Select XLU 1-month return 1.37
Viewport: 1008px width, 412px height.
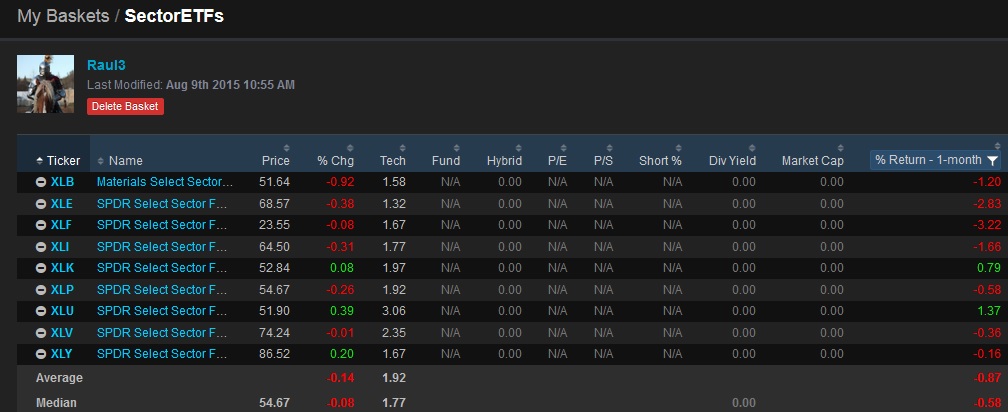[989, 311]
